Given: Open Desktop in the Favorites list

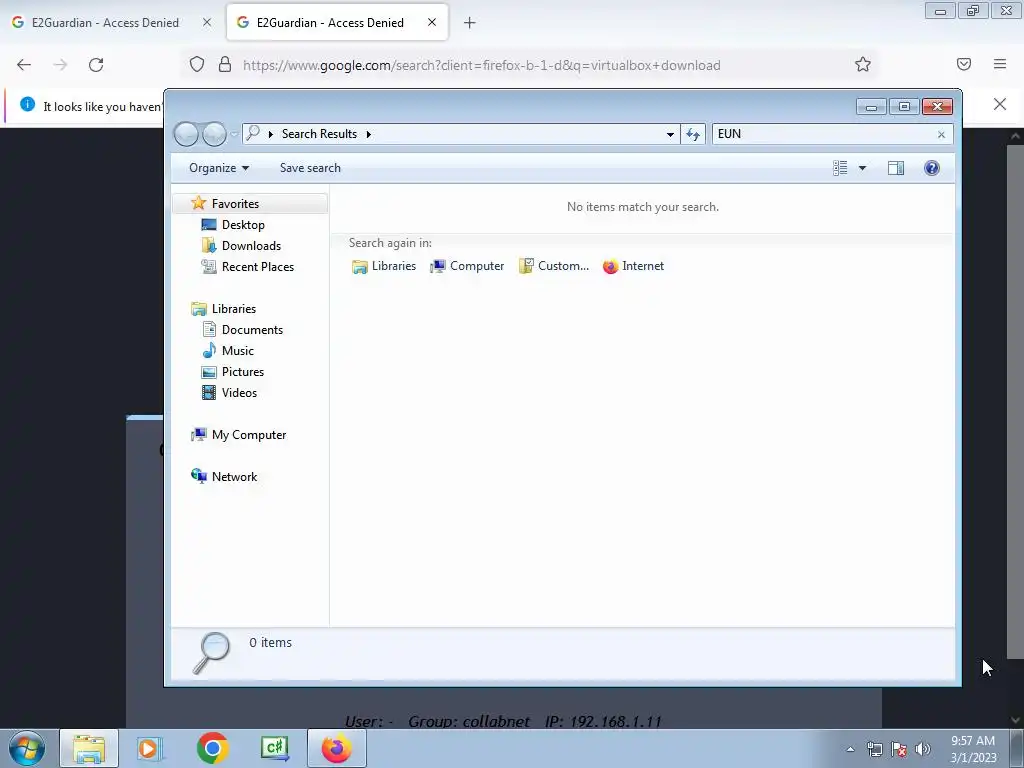Looking at the screenshot, I should (243, 225).
